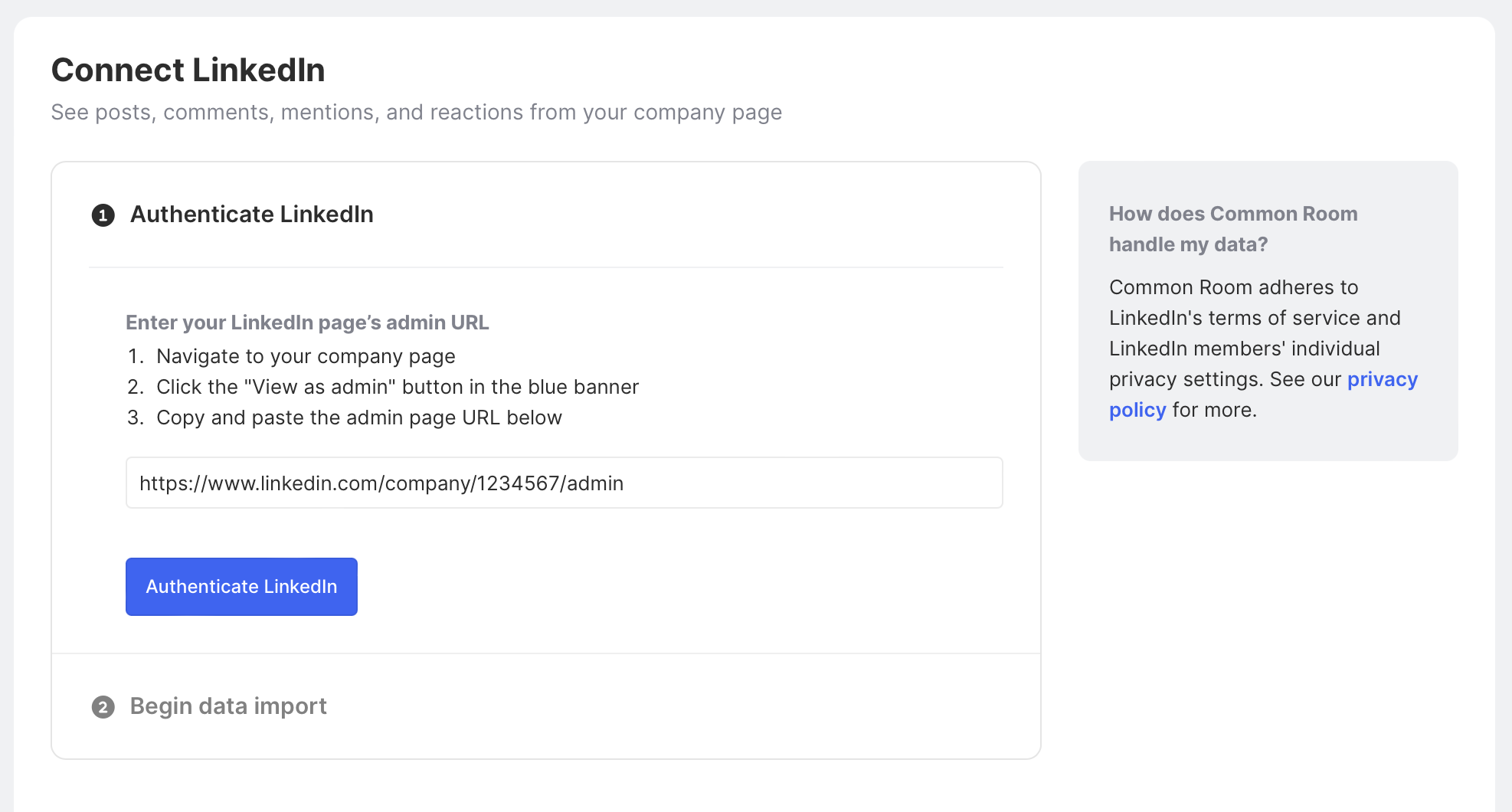
Task: Click list number 3 in the instructions
Action: tap(136, 417)
